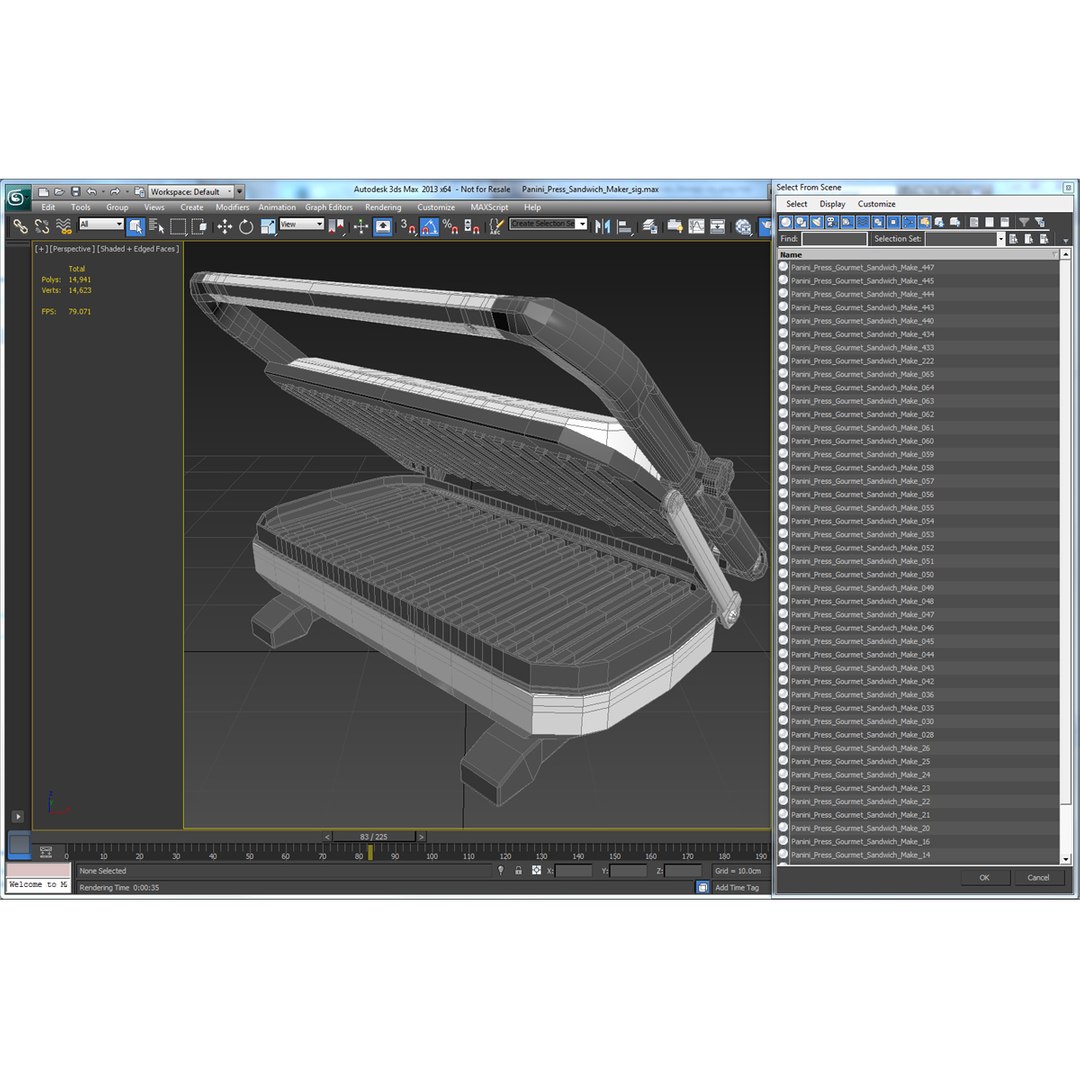The image size is (1080, 1080).
Task: Select the Select and Link tool
Action: tap(21, 226)
